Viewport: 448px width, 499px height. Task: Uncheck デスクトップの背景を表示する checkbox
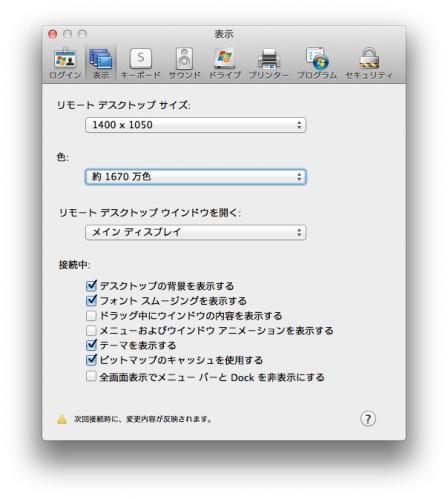[x=91, y=286]
